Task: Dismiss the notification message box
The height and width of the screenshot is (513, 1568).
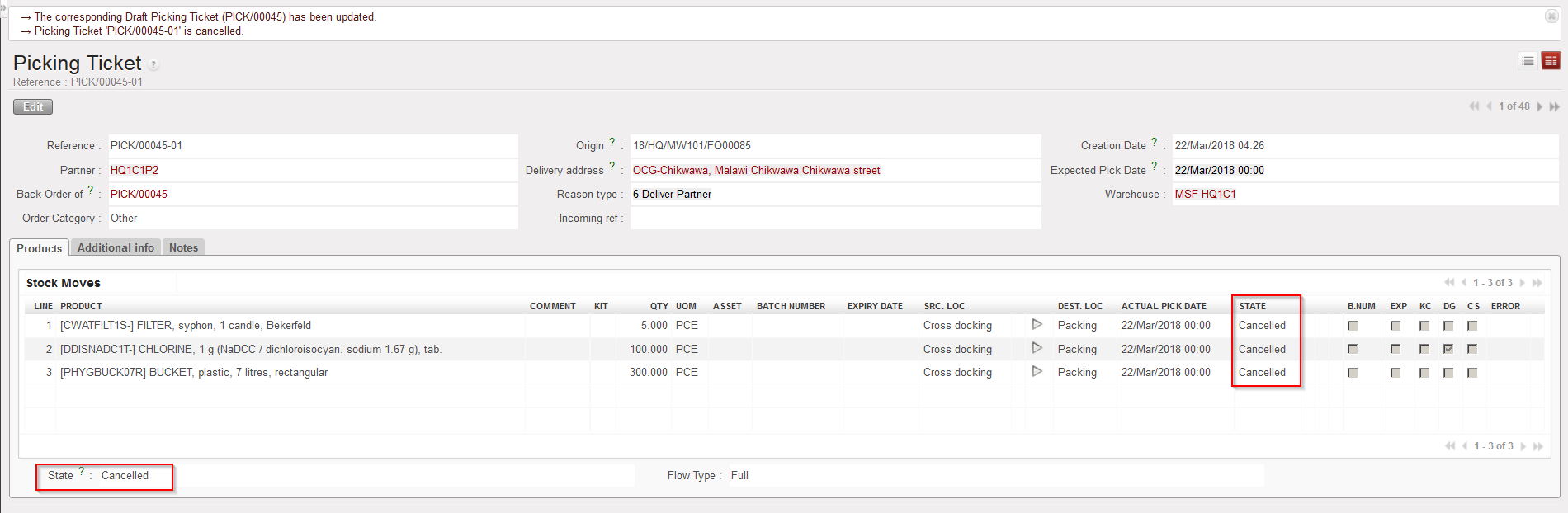Action: [1551, 16]
